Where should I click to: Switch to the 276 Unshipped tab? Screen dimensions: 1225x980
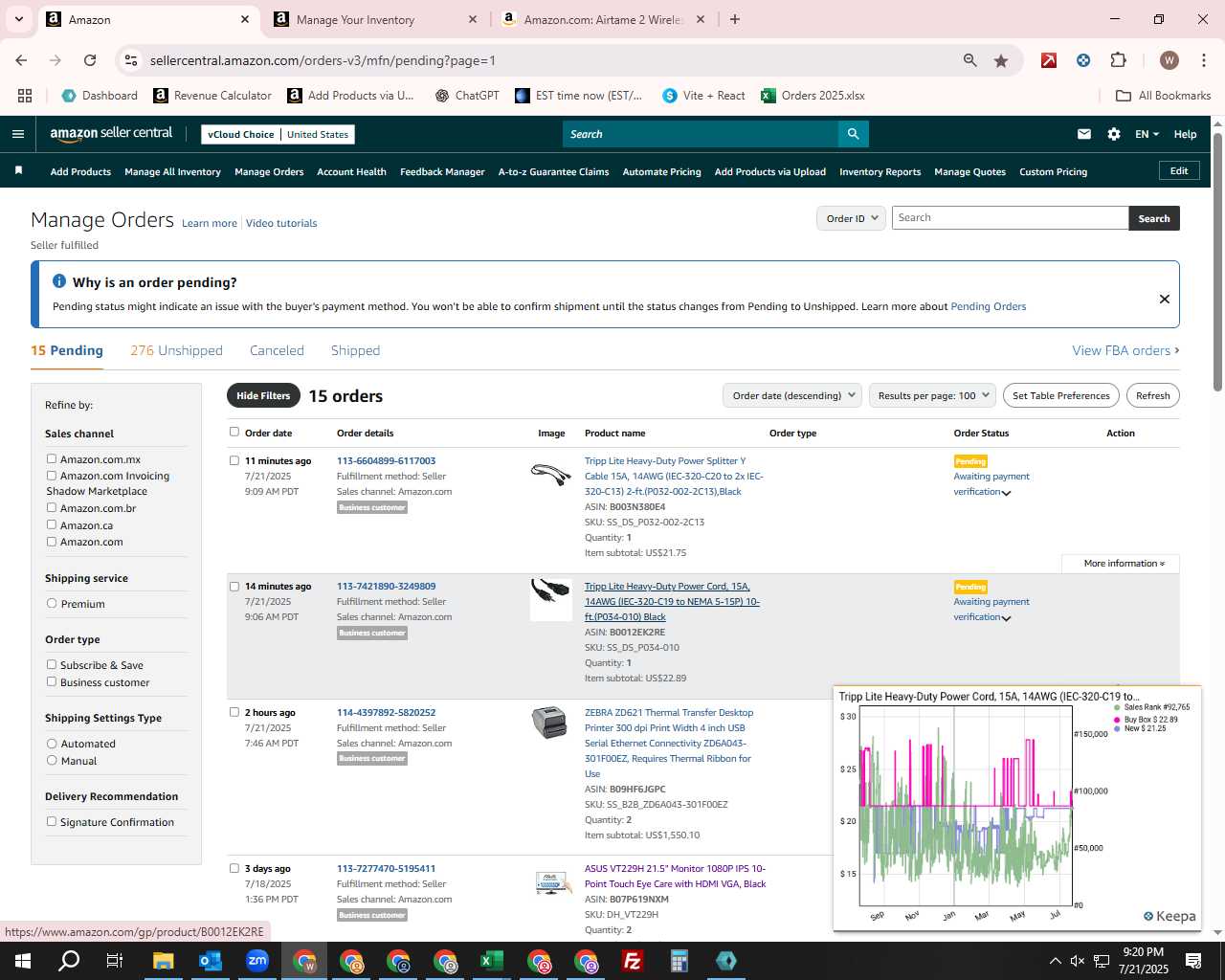pos(176,350)
